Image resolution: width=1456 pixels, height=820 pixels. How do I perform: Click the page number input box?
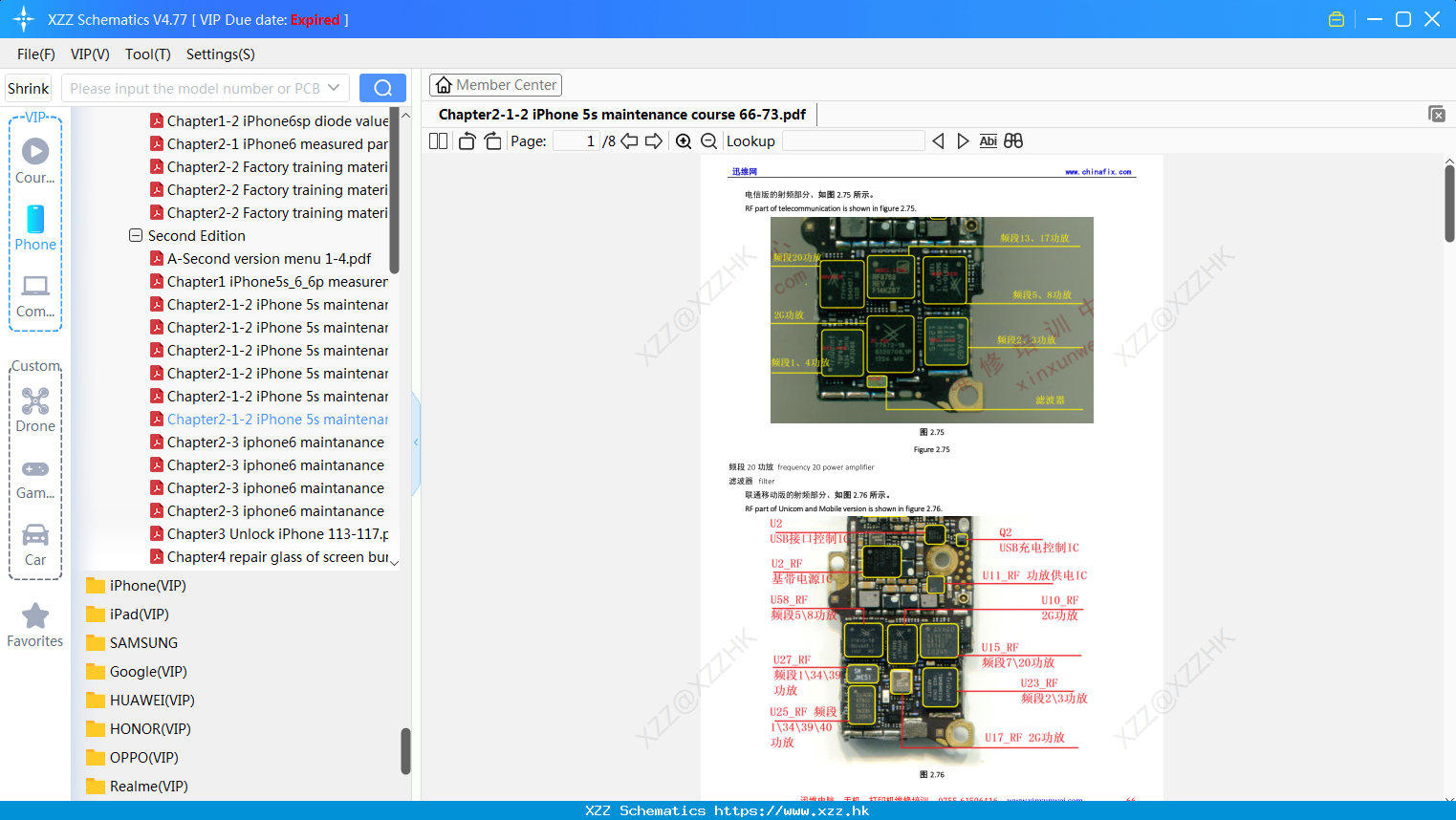(576, 141)
